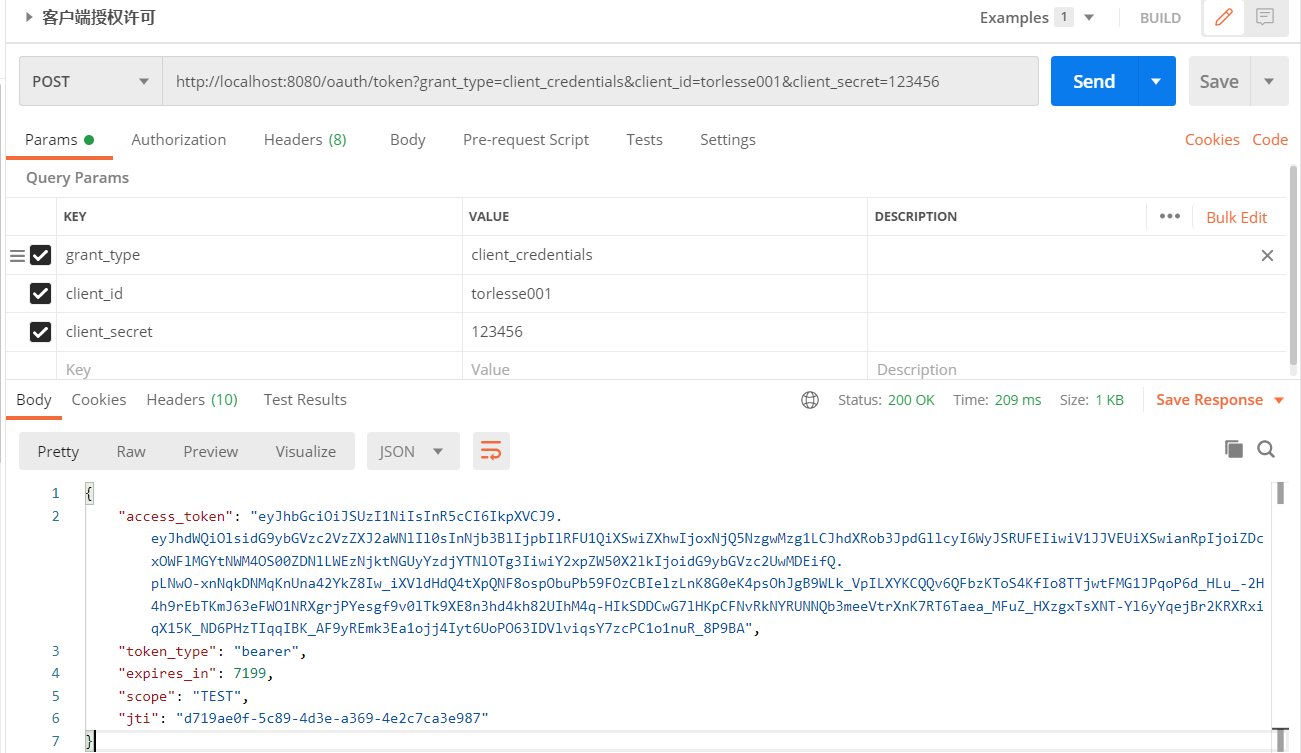The height and width of the screenshot is (753, 1301).
Task: Click the Size 1 KB text
Action: click(1092, 400)
